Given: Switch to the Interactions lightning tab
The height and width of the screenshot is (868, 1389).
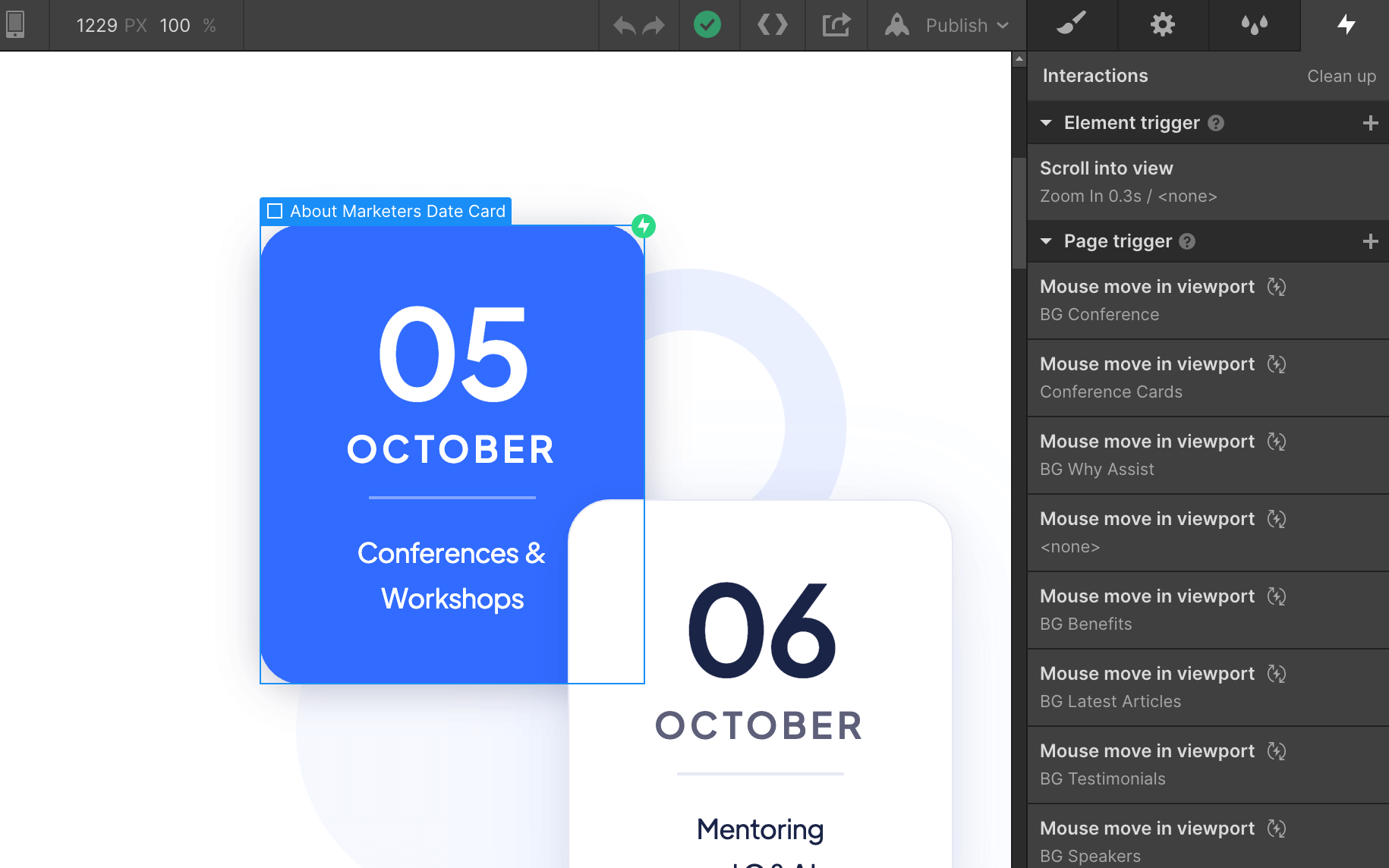Looking at the screenshot, I should 1346,25.
